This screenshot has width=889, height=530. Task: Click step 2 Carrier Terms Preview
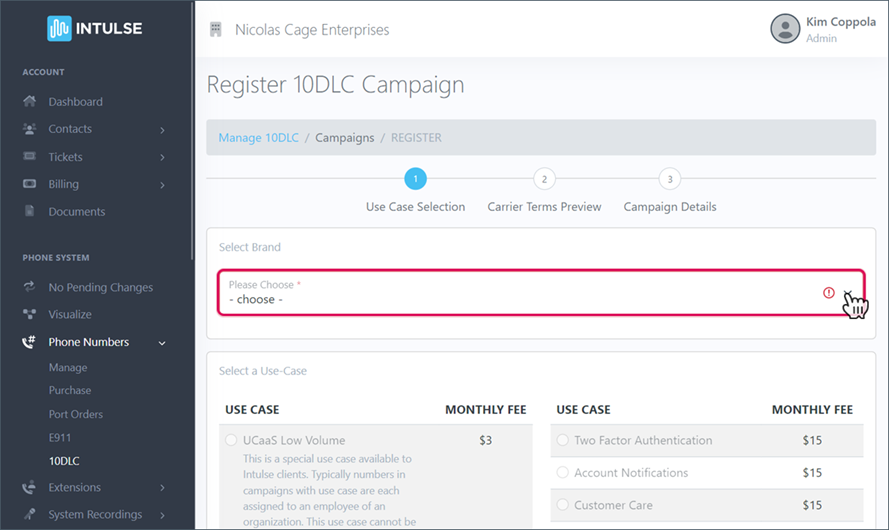click(x=544, y=180)
